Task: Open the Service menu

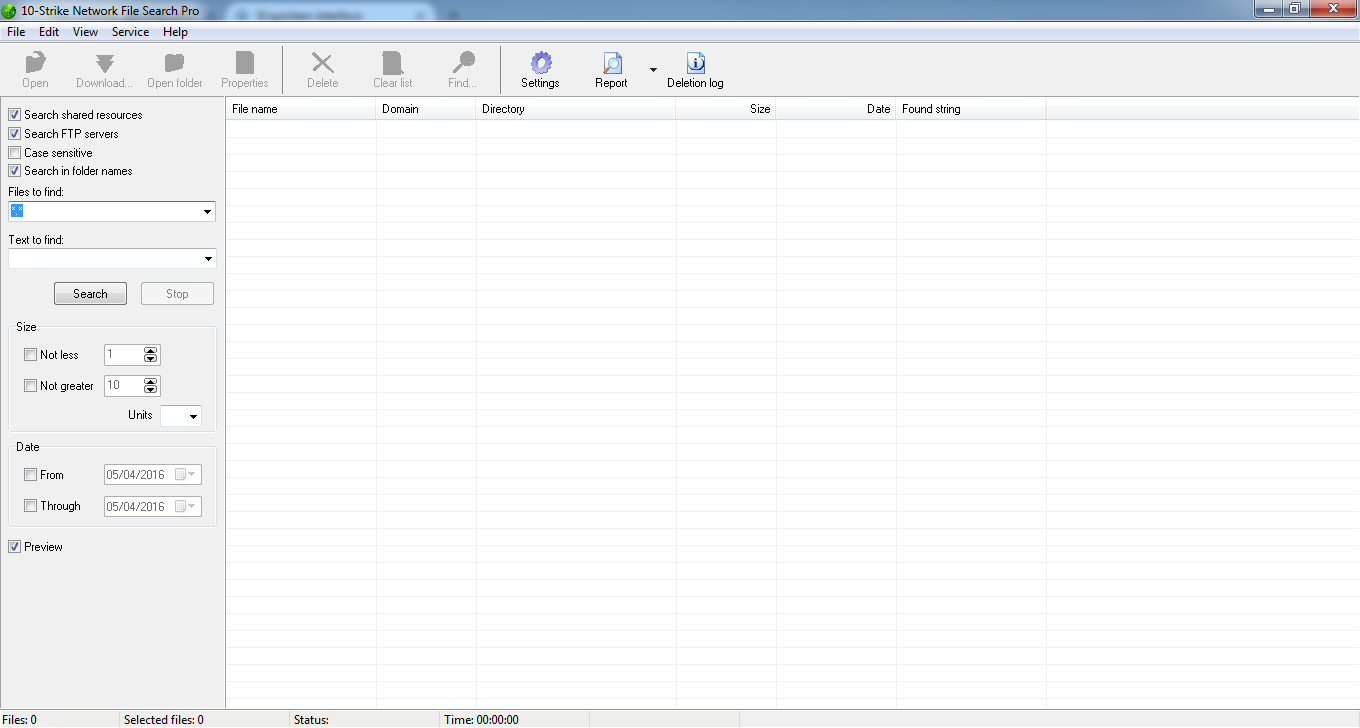Action: [x=130, y=32]
